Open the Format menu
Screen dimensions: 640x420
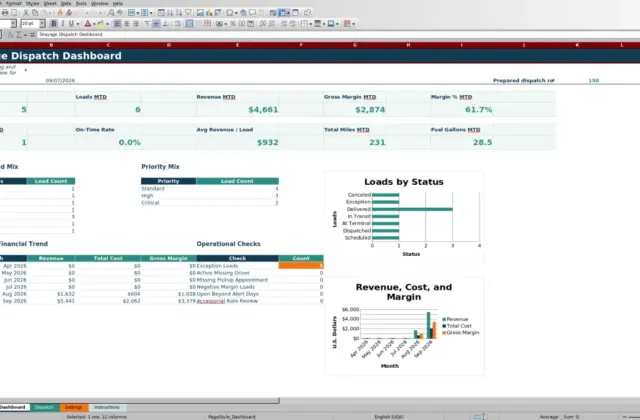coord(13,3)
